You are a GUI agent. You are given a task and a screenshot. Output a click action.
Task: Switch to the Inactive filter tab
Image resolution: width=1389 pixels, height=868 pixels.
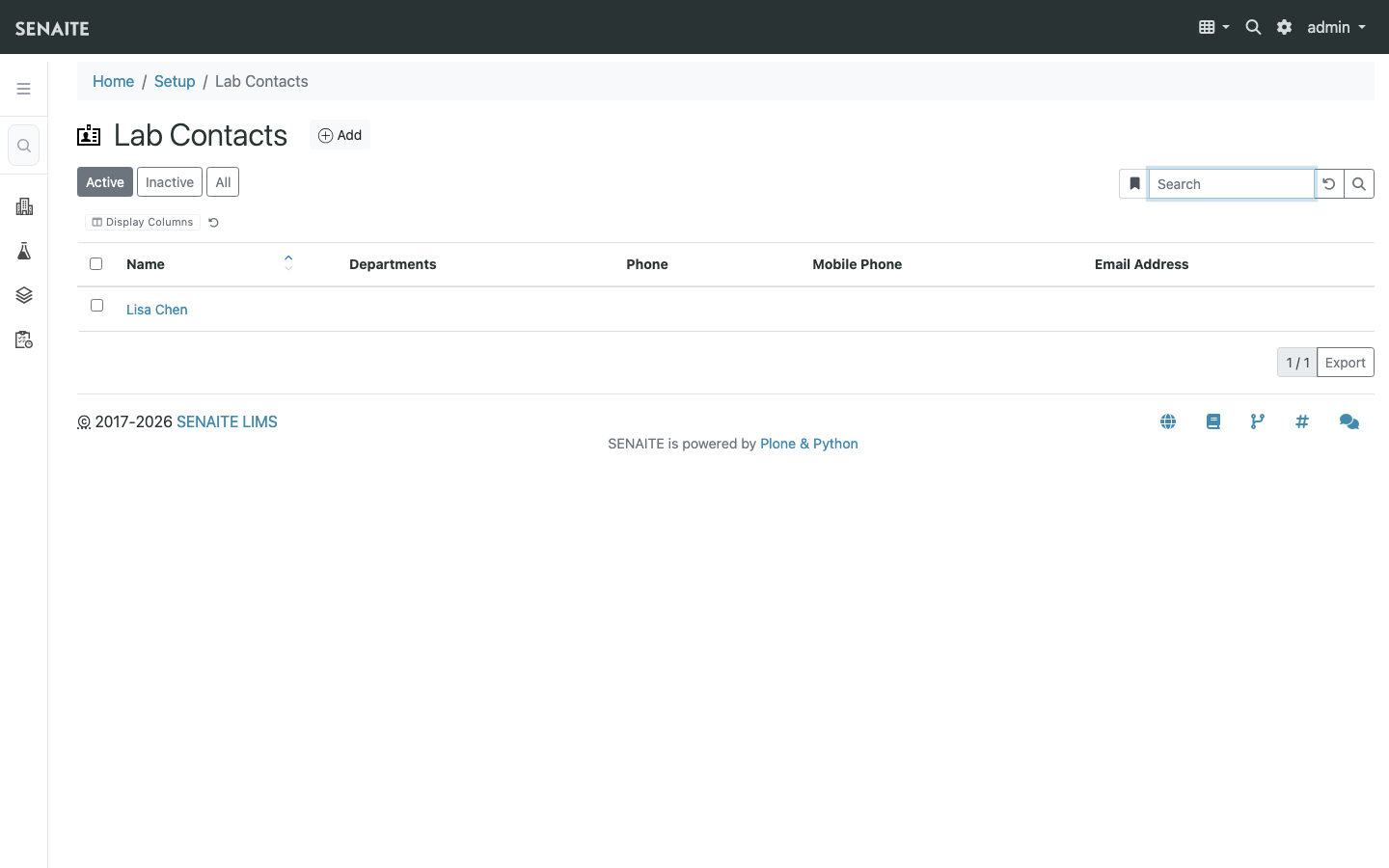170,182
